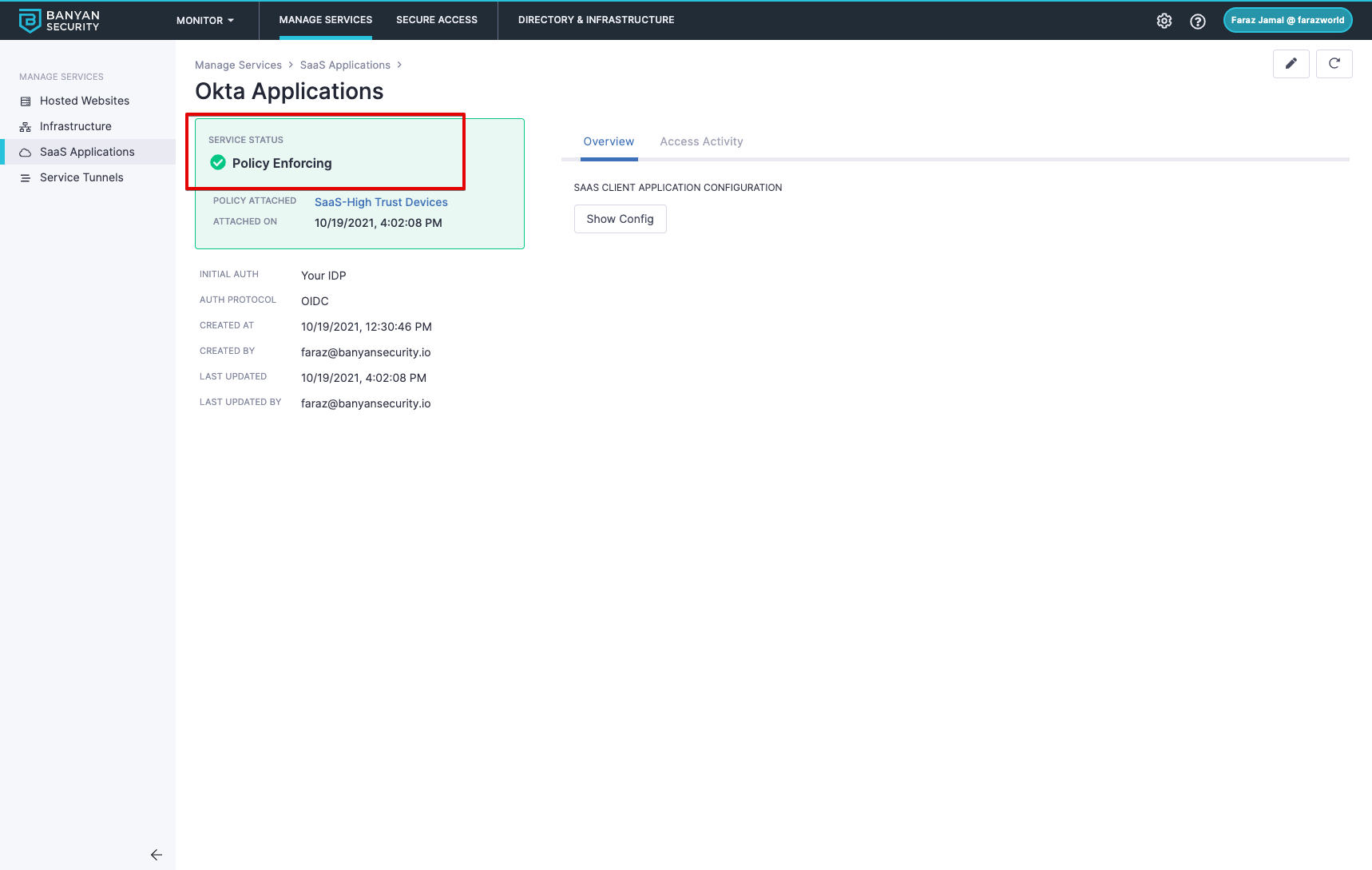Select the Overview tab
The image size is (1372, 870).
(609, 141)
